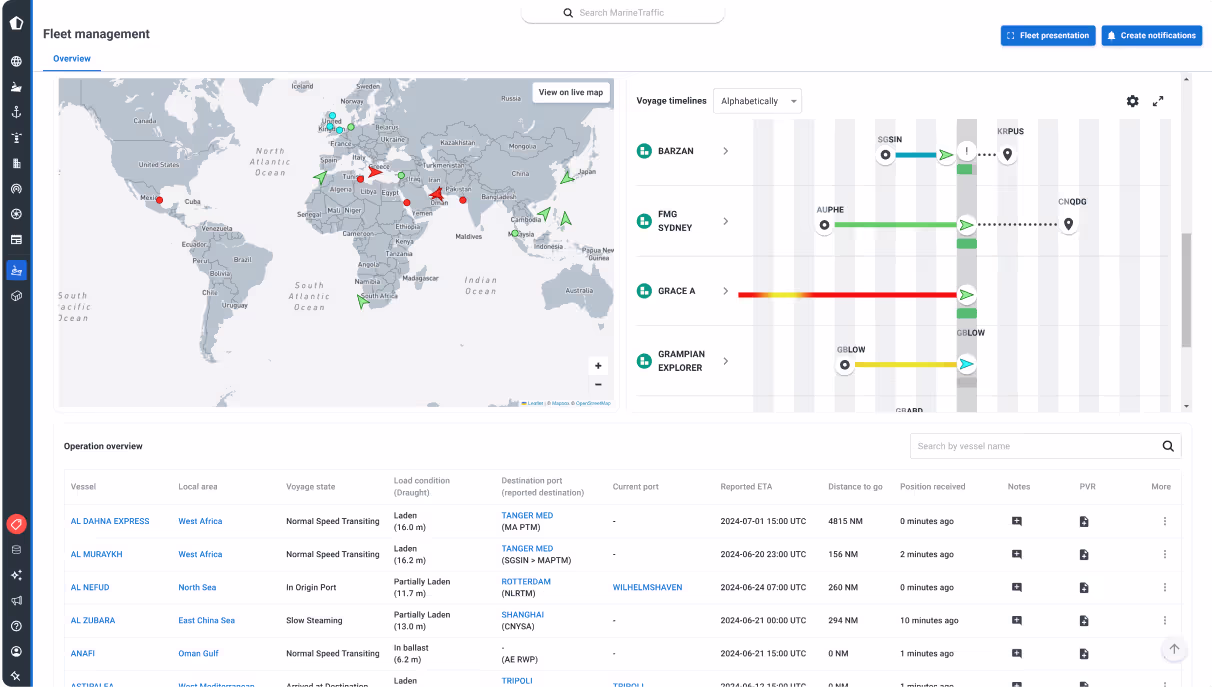This screenshot has width=1212, height=687.
Task: Switch to the Overview tab
Action: pos(72,59)
